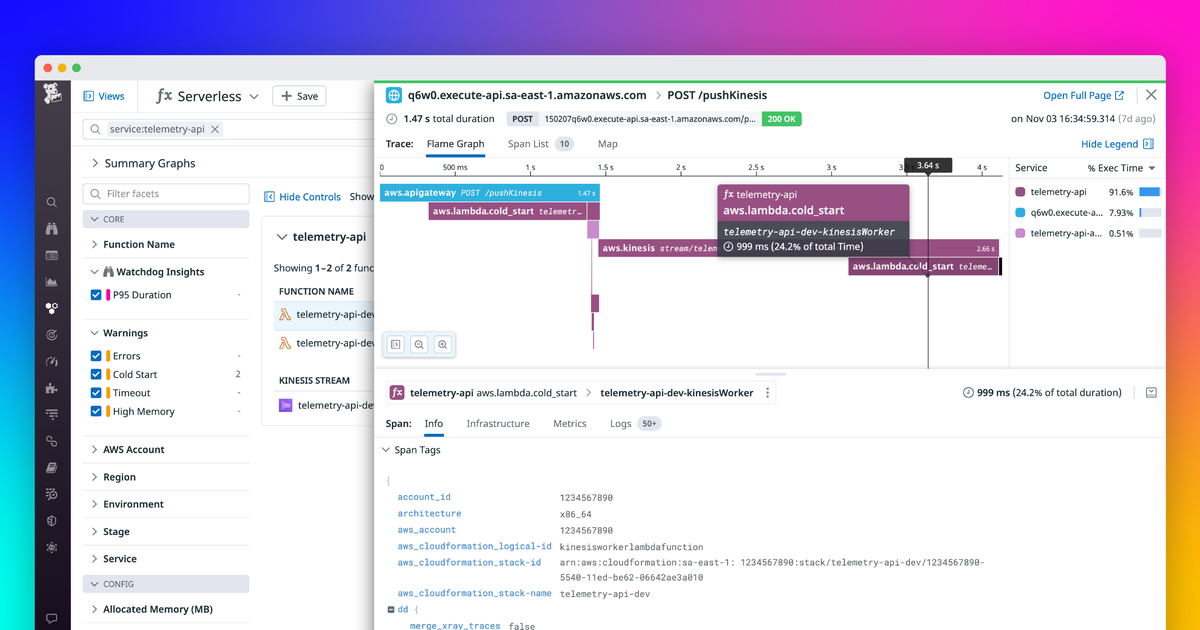Click the Kinesis stream row icon
This screenshot has height=630, width=1200.
285,405
